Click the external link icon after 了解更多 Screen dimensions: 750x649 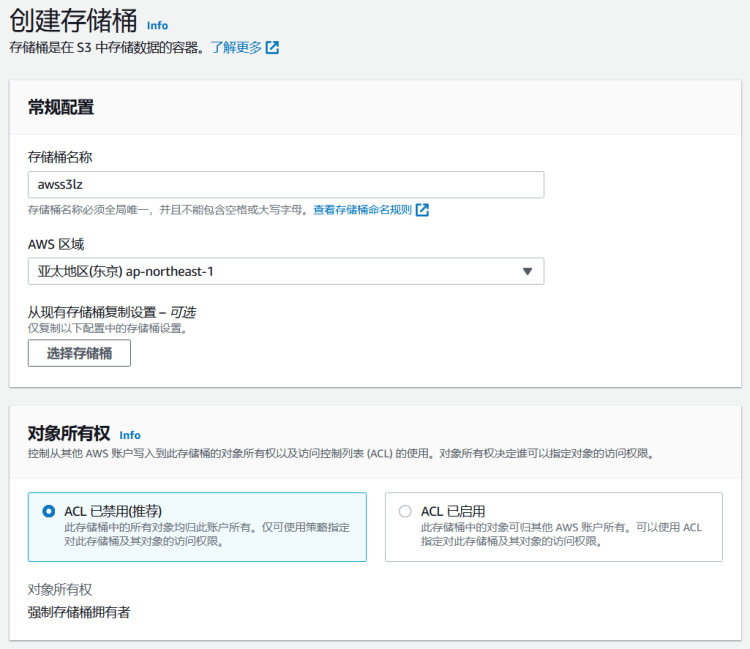tap(272, 47)
